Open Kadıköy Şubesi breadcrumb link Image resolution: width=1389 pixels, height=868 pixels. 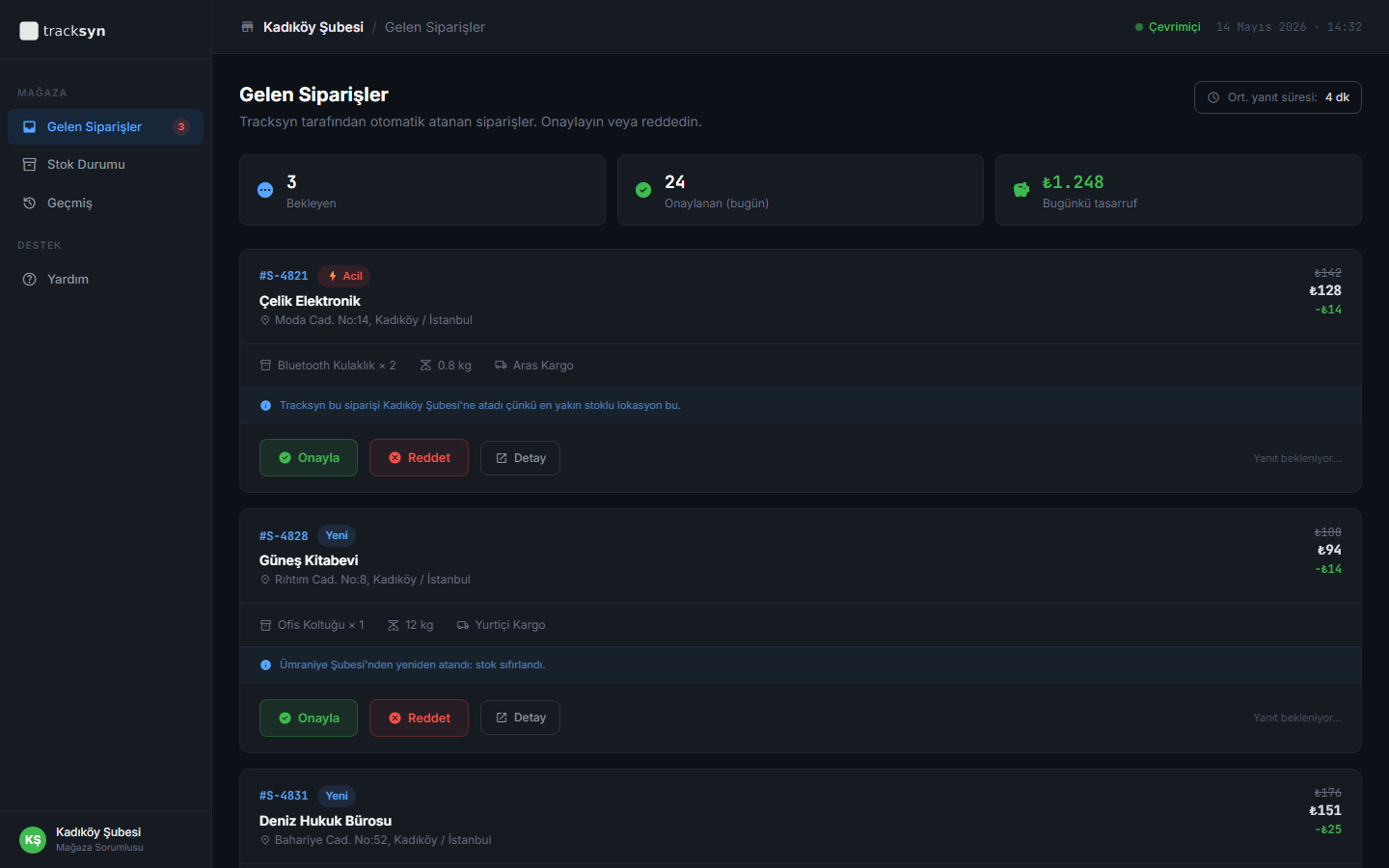[x=313, y=27]
